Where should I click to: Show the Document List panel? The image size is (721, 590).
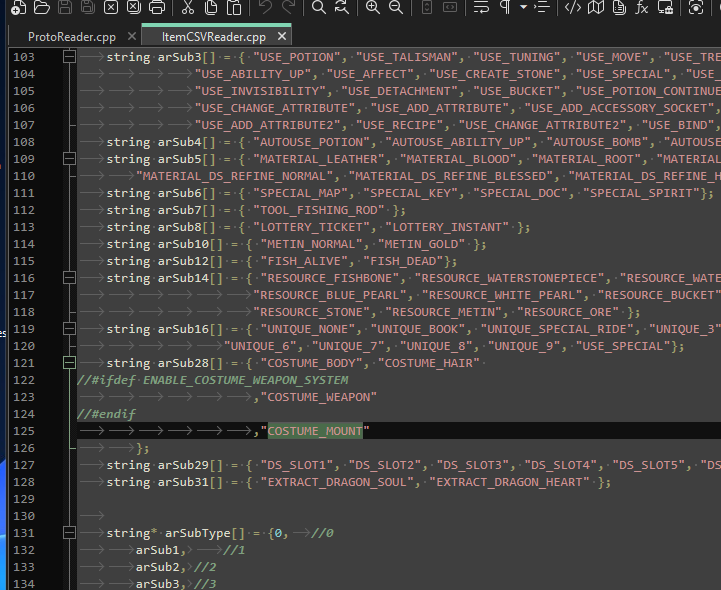click(x=619, y=7)
